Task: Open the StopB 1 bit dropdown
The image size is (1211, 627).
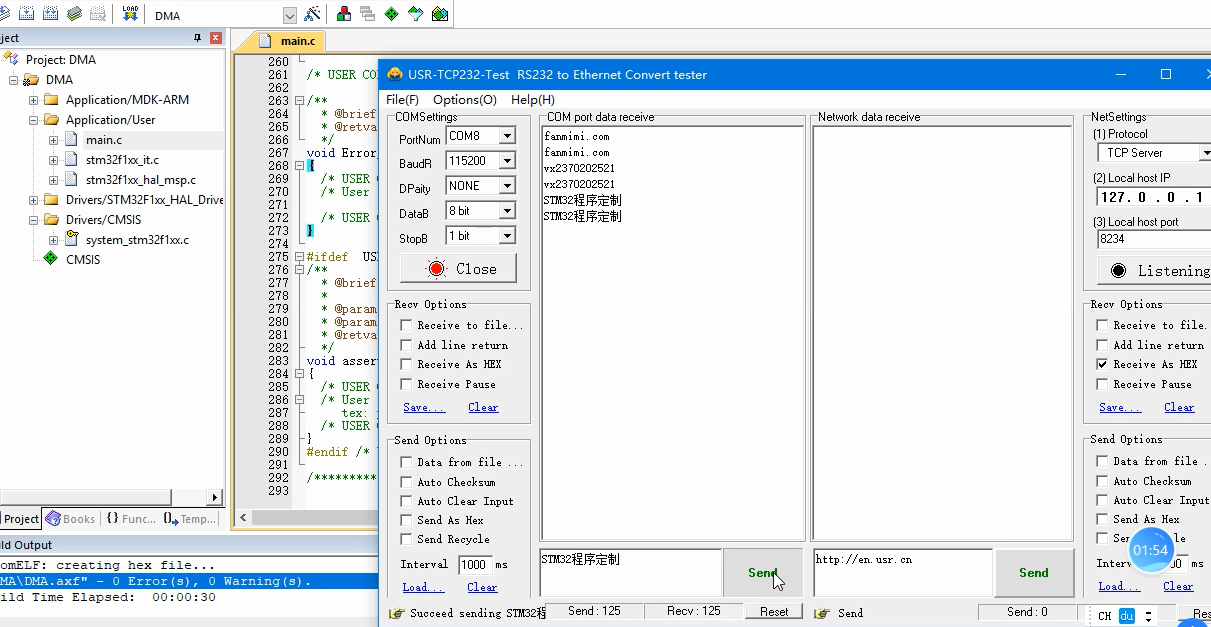Action: pyautogui.click(x=507, y=236)
